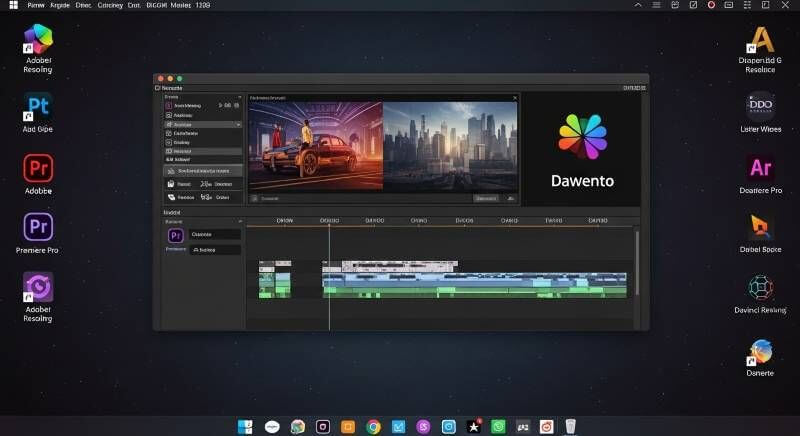Click the Ranoc button in the left panel

pos(179,184)
